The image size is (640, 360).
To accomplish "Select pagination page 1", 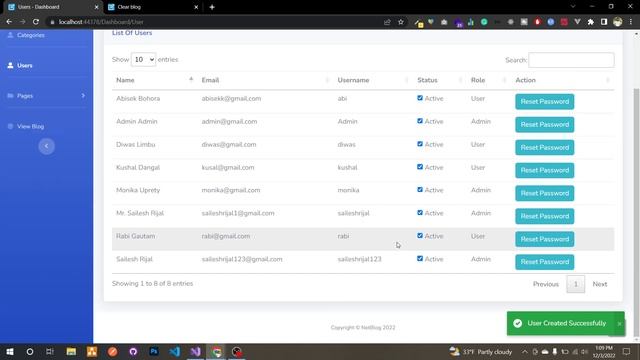I will click(x=576, y=284).
